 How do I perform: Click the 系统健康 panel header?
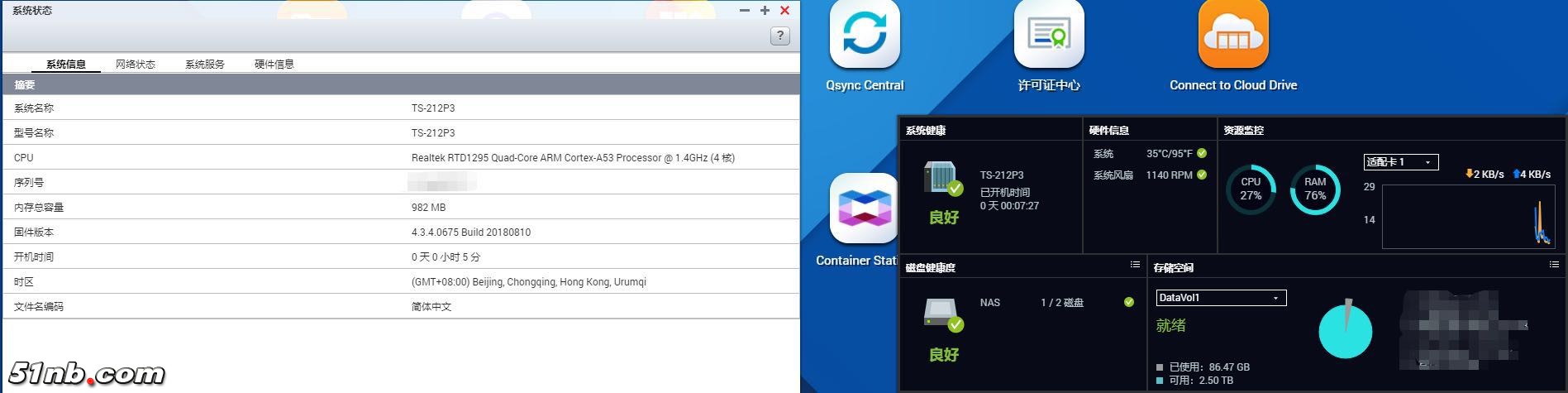click(x=926, y=130)
